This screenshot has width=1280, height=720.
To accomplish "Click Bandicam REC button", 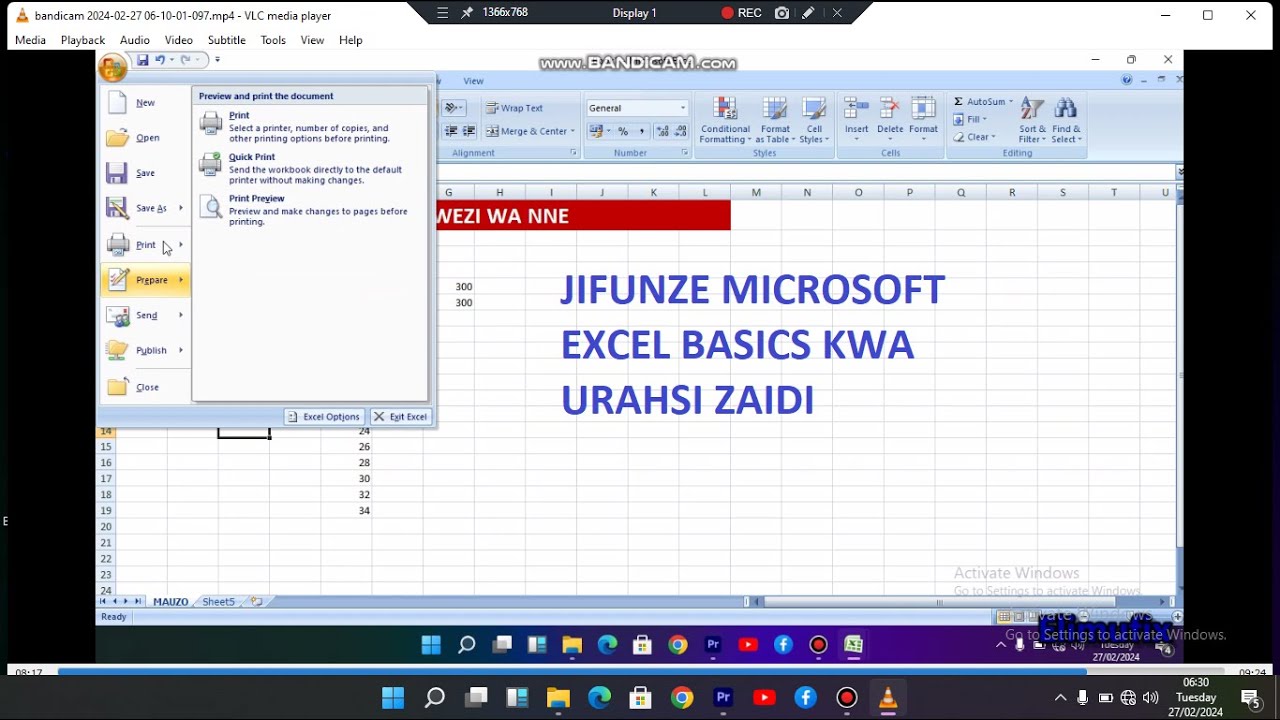I will (x=742, y=13).
